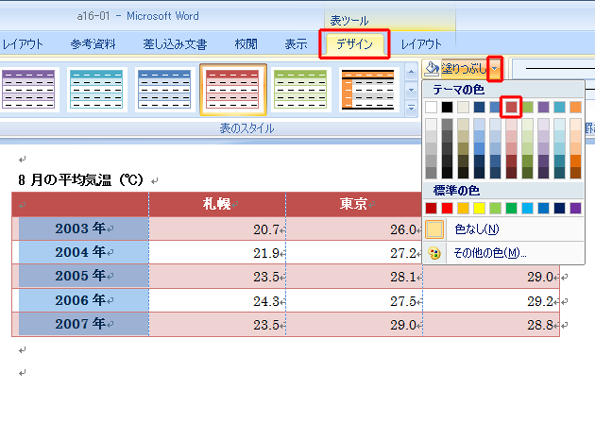
Task: Switch to the デザイン tab
Action: tap(354, 44)
